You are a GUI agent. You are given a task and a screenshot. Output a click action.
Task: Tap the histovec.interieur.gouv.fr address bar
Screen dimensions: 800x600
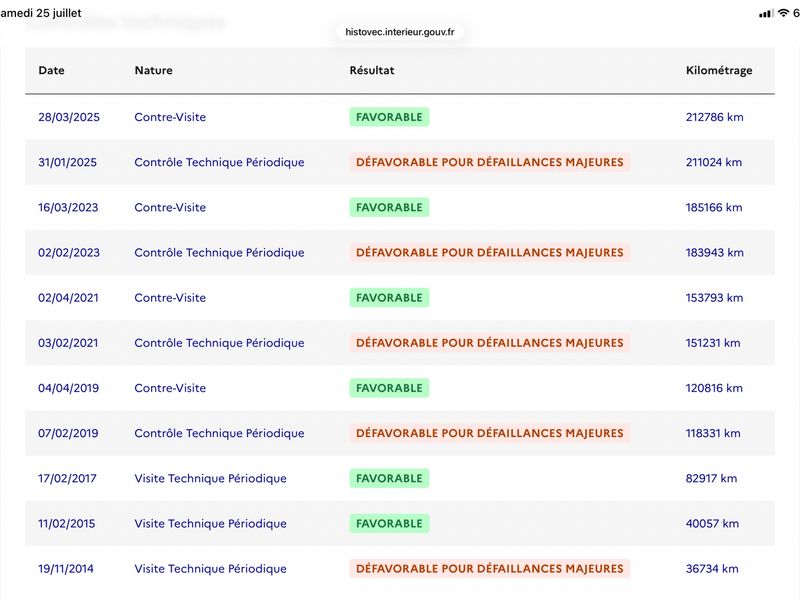pos(399,32)
